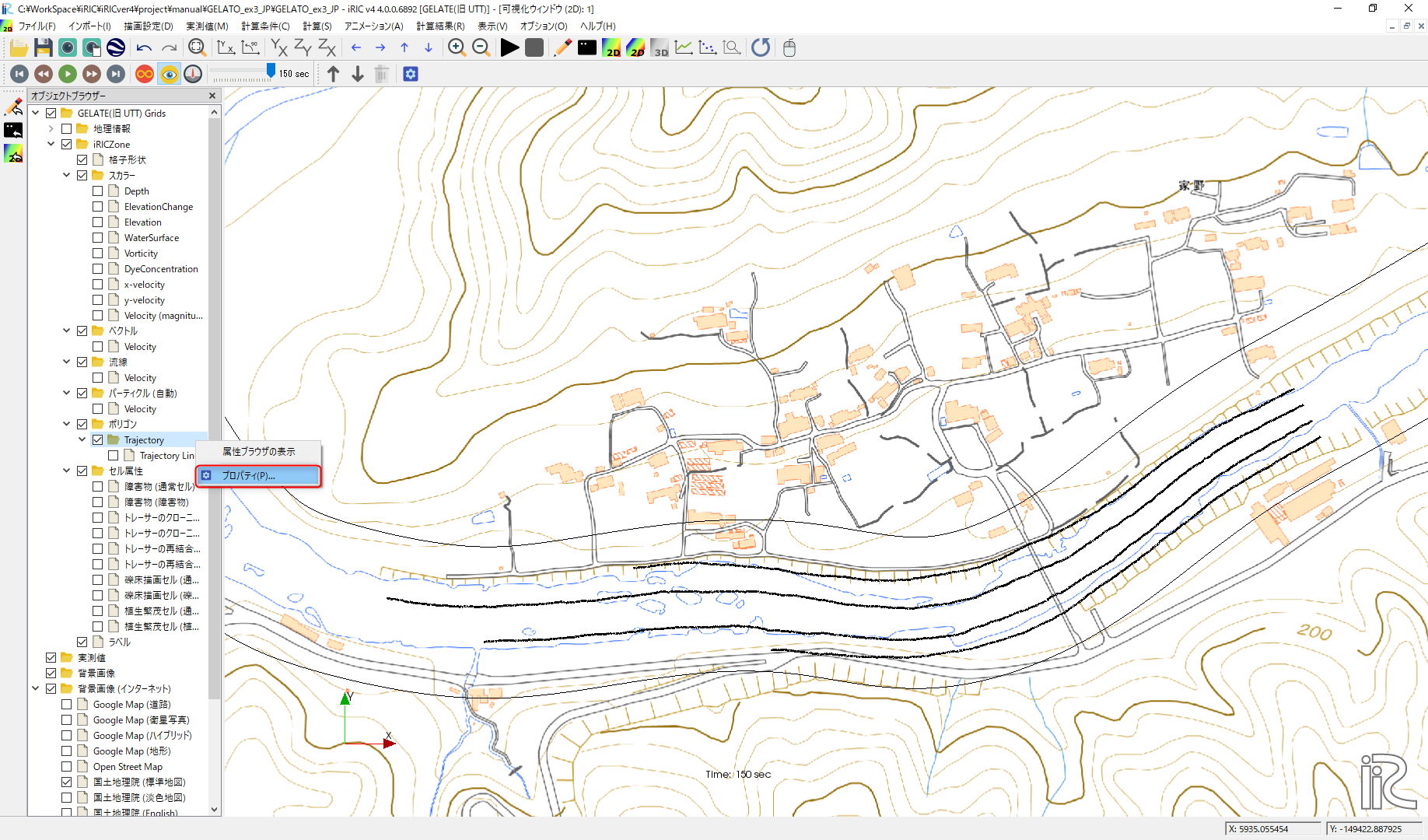This screenshot has height=840, width=1428.
Task: Open the 計算結果(R) menu
Action: pos(440,26)
